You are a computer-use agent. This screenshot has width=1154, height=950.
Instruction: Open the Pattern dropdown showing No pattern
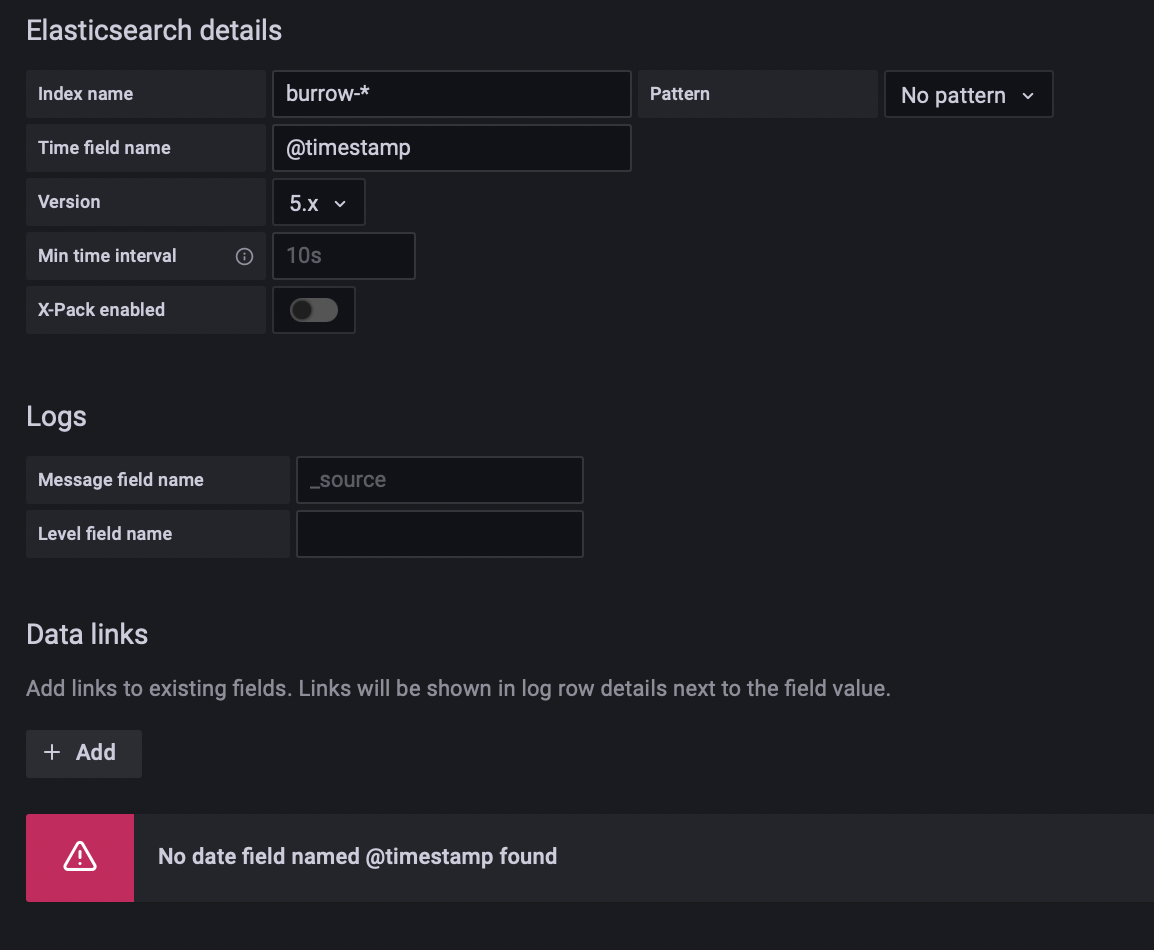968,94
